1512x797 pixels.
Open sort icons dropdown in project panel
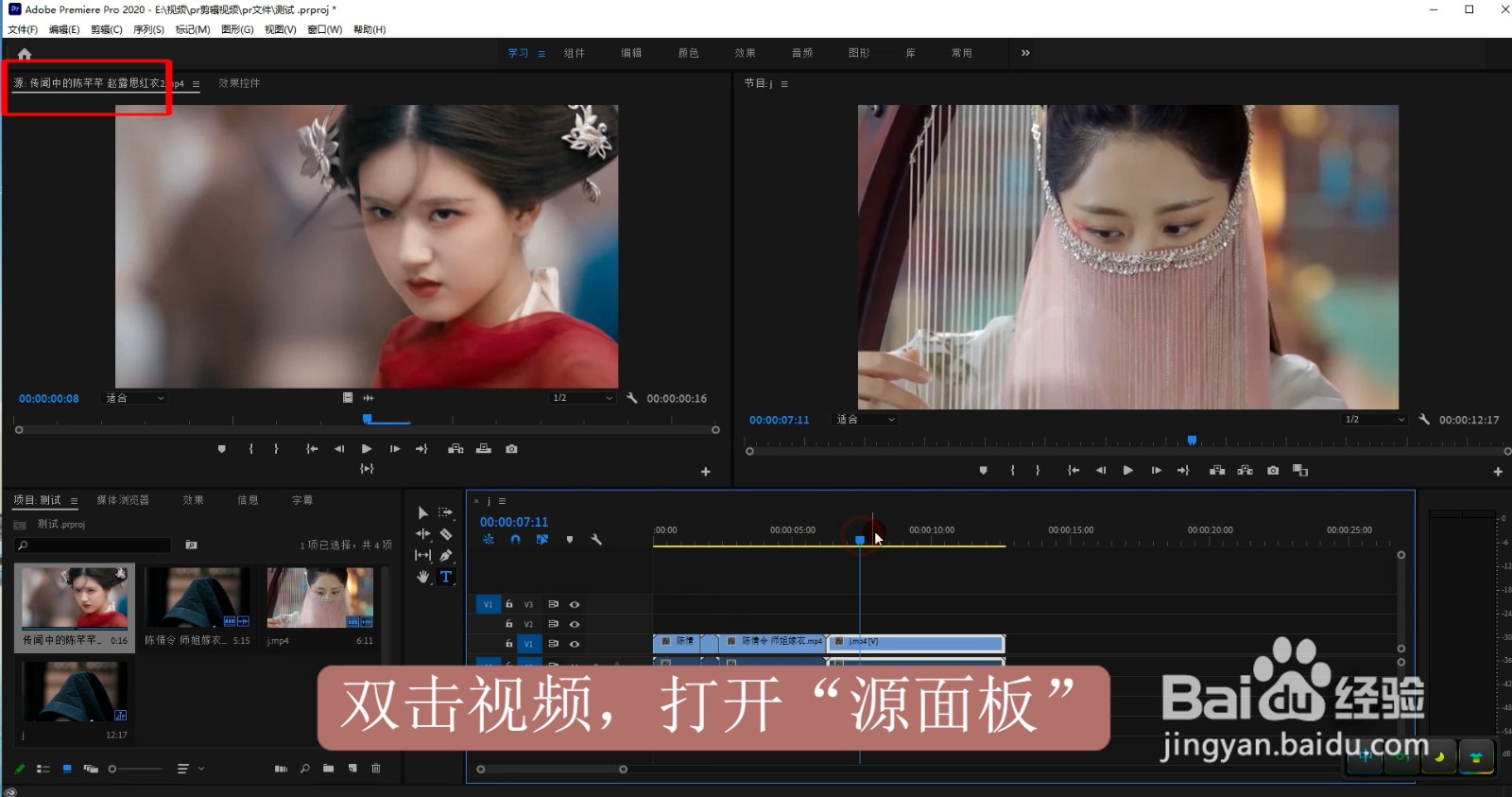point(190,769)
